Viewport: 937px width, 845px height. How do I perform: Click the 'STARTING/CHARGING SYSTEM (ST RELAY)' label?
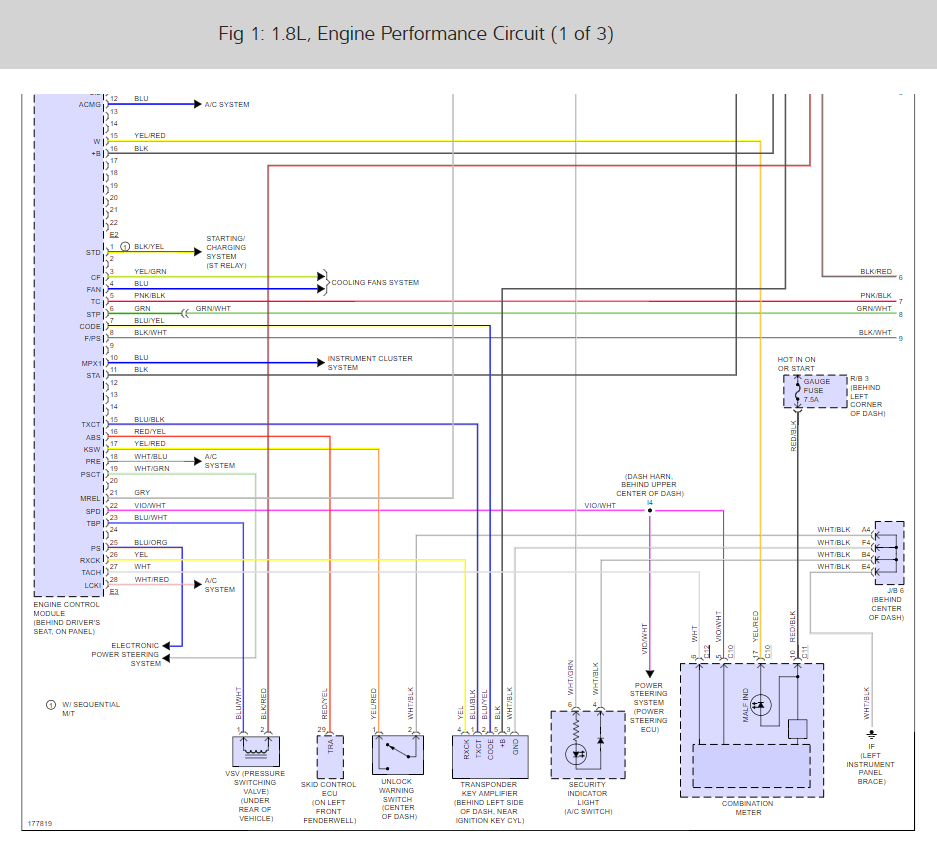pos(226,252)
